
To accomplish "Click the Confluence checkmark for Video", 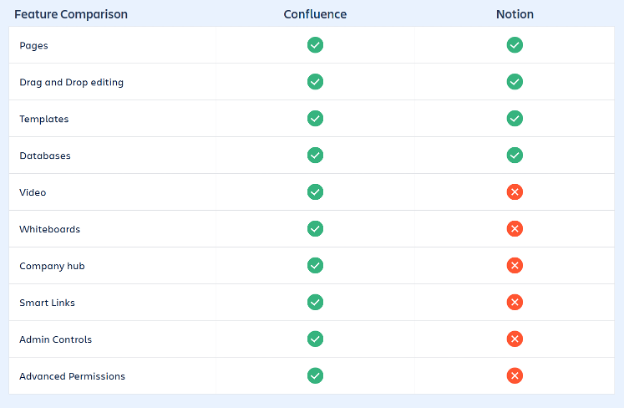I will [x=315, y=192].
